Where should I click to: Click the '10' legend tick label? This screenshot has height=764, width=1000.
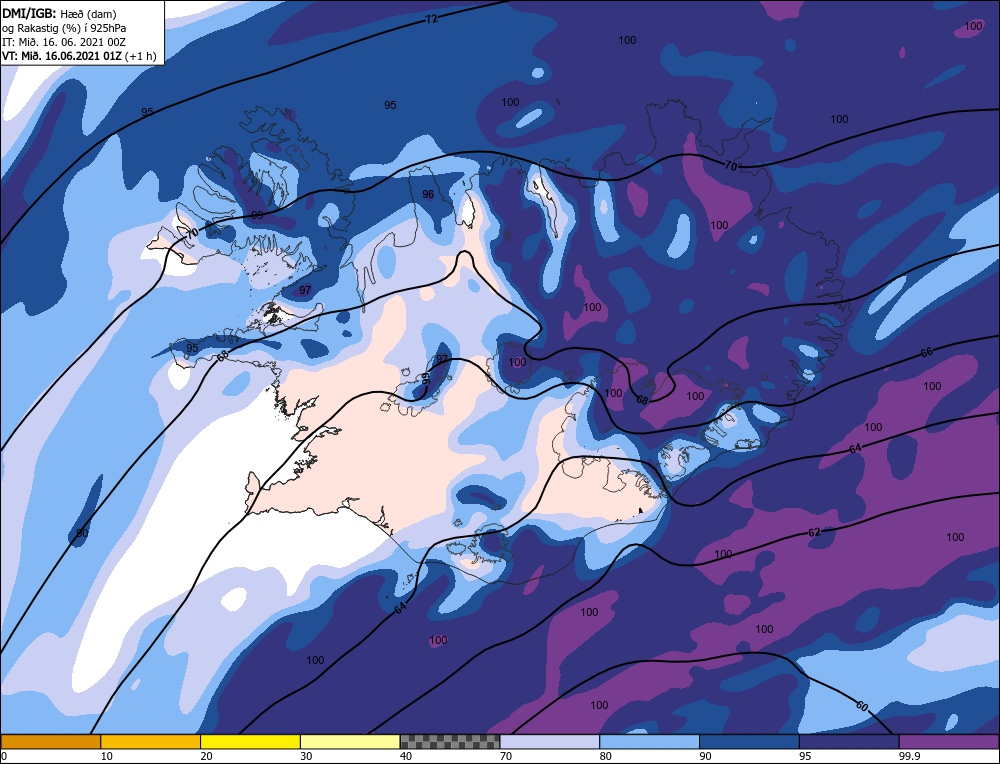(x=107, y=756)
